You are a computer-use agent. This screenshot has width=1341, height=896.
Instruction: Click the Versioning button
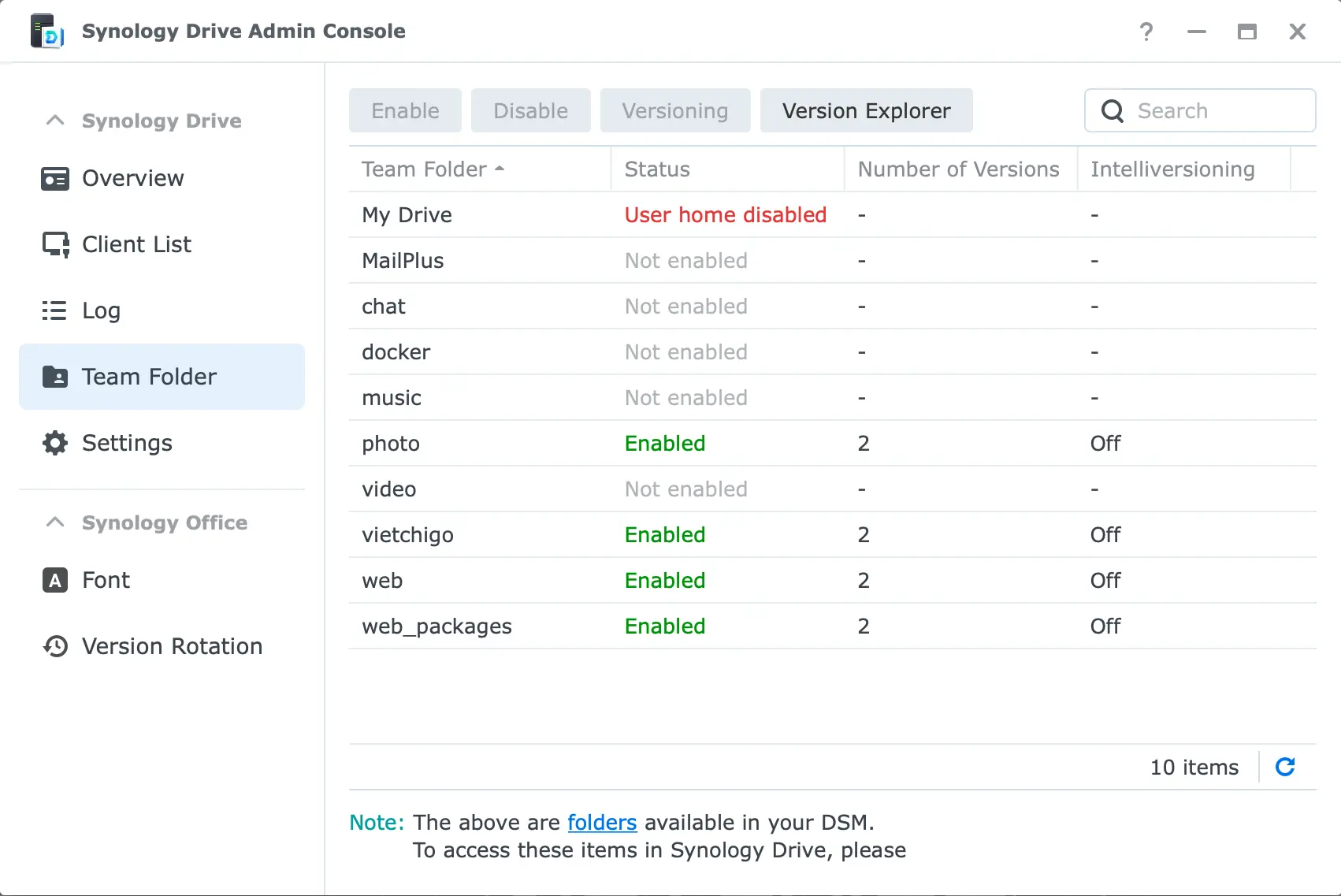[674, 111]
